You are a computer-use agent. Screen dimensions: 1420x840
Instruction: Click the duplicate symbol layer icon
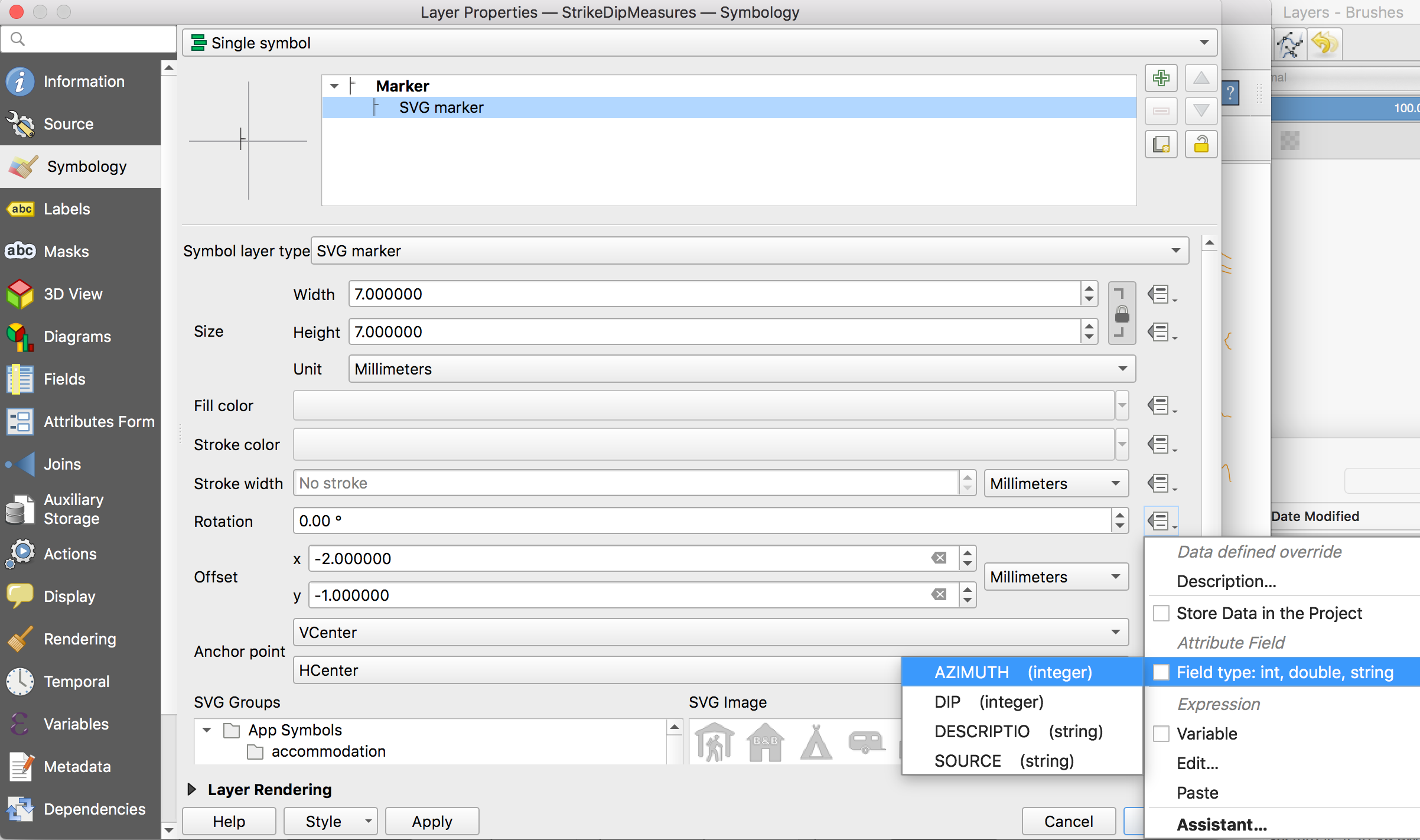(x=1161, y=145)
